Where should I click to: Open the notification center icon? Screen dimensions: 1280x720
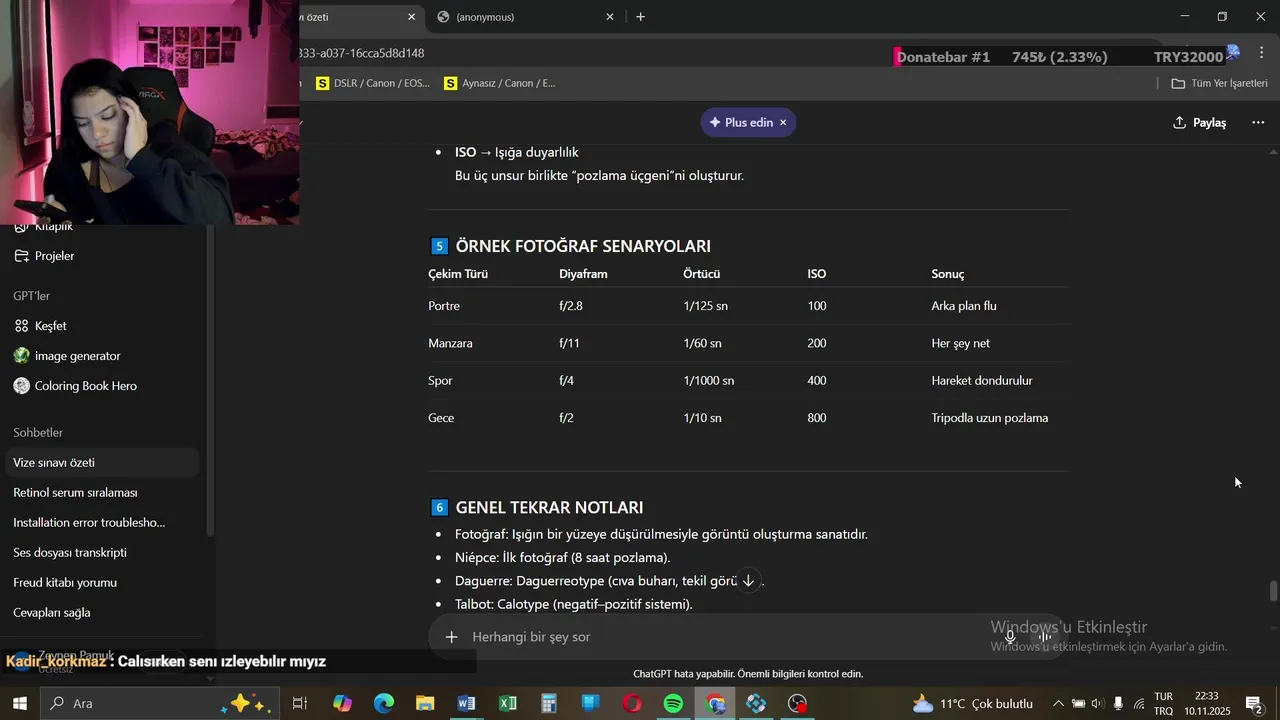1254,703
